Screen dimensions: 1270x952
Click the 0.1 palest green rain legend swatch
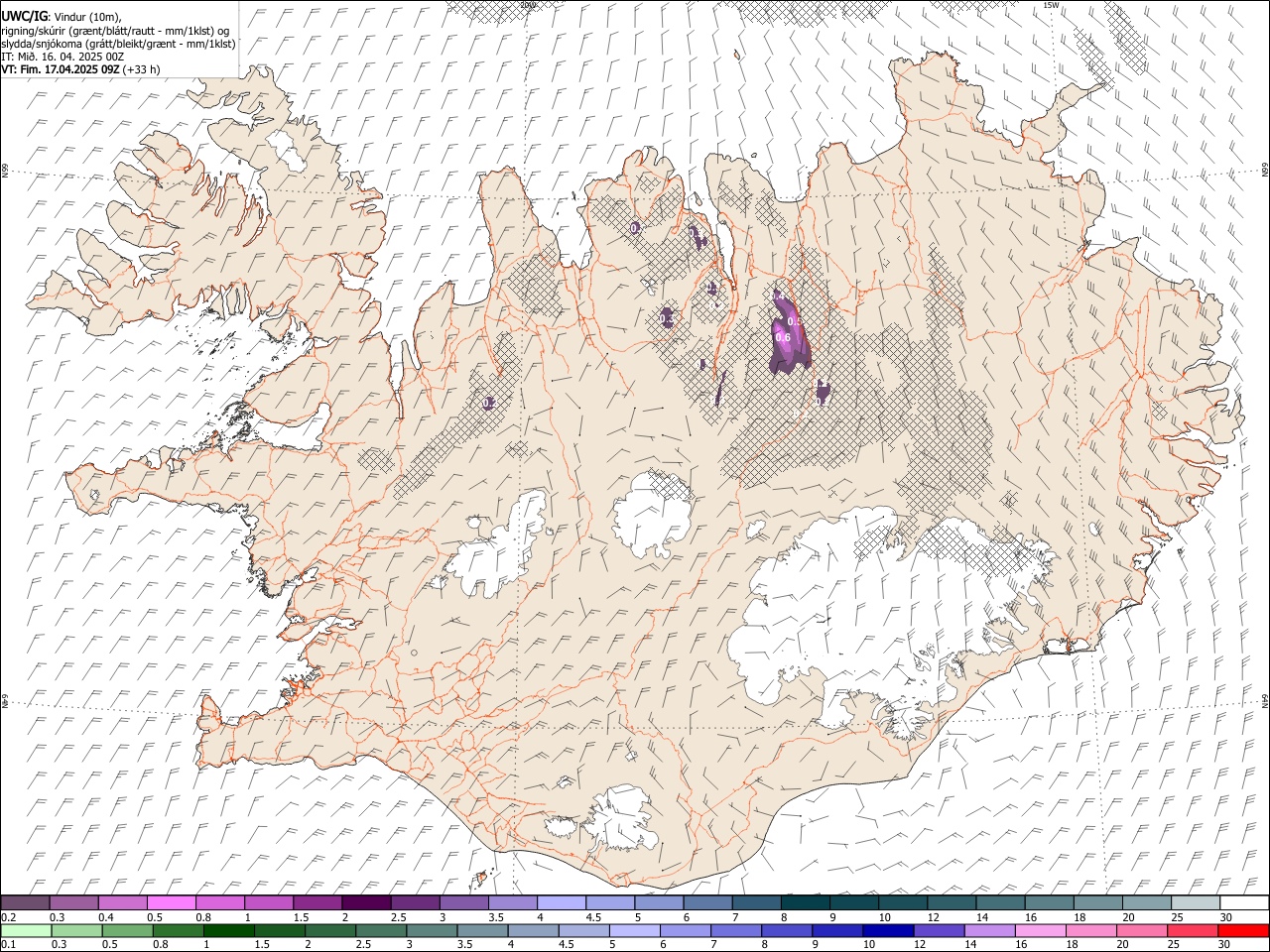(x=26, y=930)
